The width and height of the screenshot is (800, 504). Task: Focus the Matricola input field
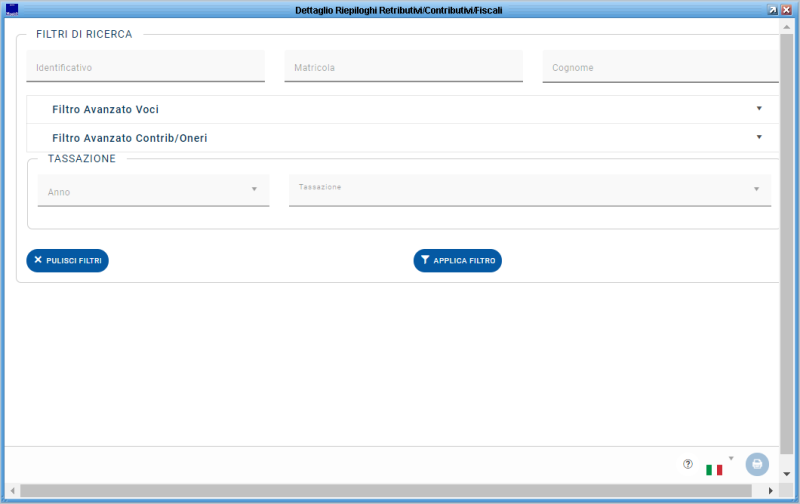(404, 66)
